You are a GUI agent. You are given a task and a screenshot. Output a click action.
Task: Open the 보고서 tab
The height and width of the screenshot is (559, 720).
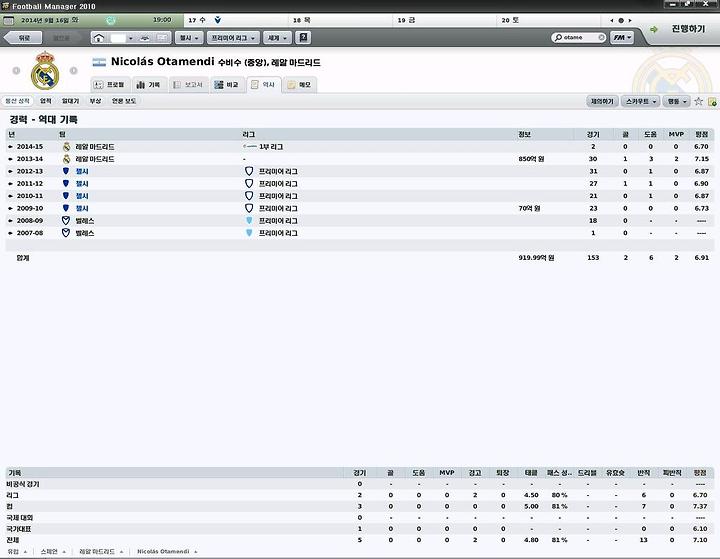pos(188,85)
